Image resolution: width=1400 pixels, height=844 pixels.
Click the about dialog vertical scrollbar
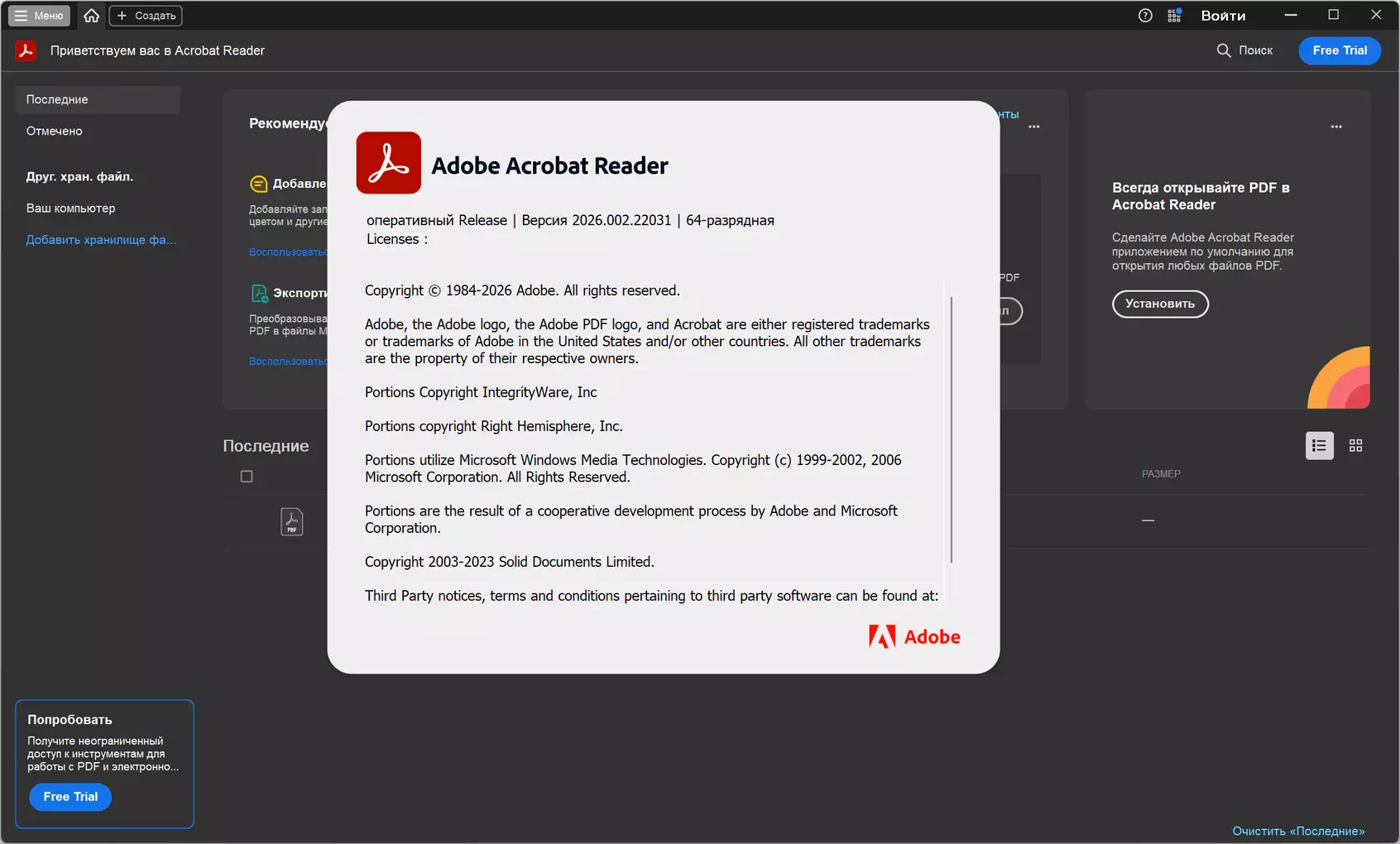[x=952, y=429]
